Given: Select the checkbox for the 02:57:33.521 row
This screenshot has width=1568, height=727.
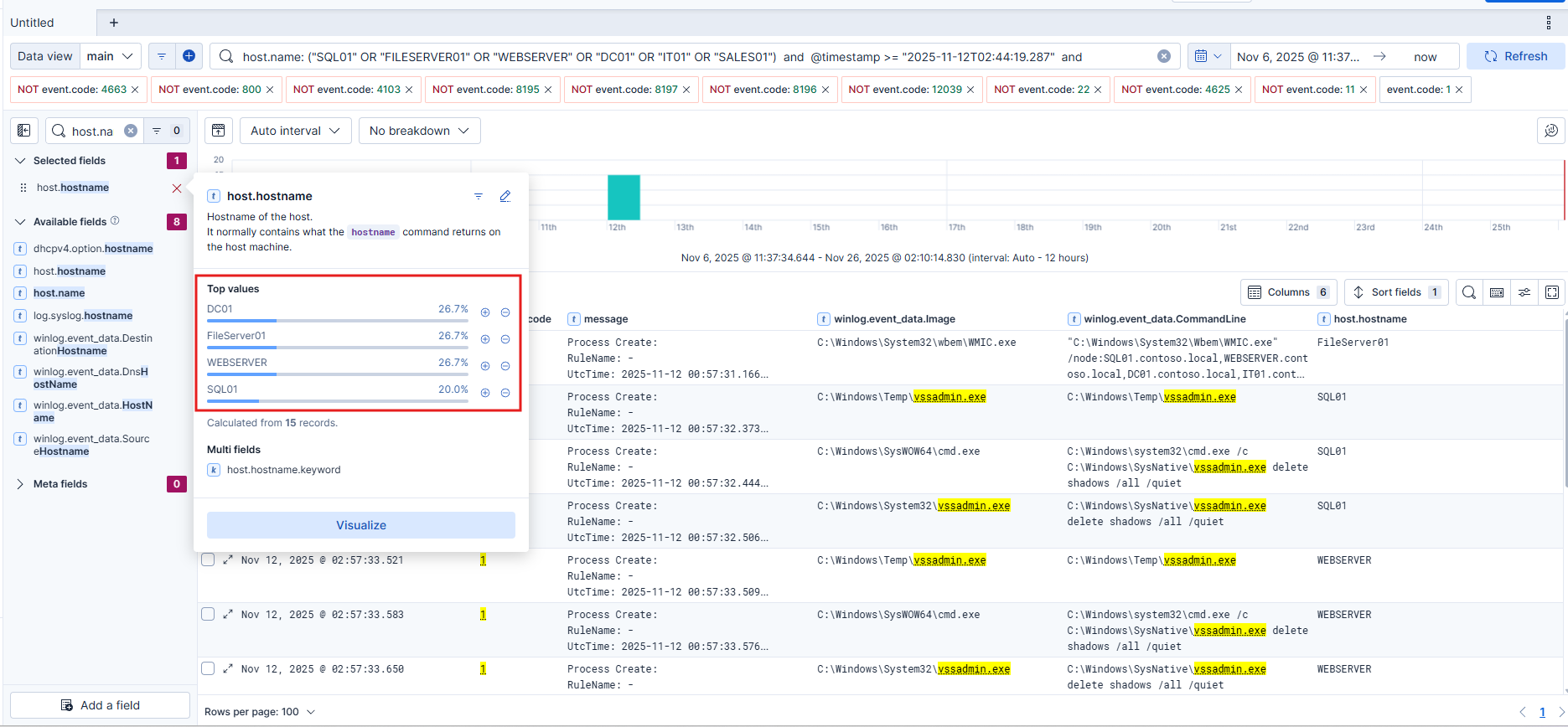Looking at the screenshot, I should point(208,560).
